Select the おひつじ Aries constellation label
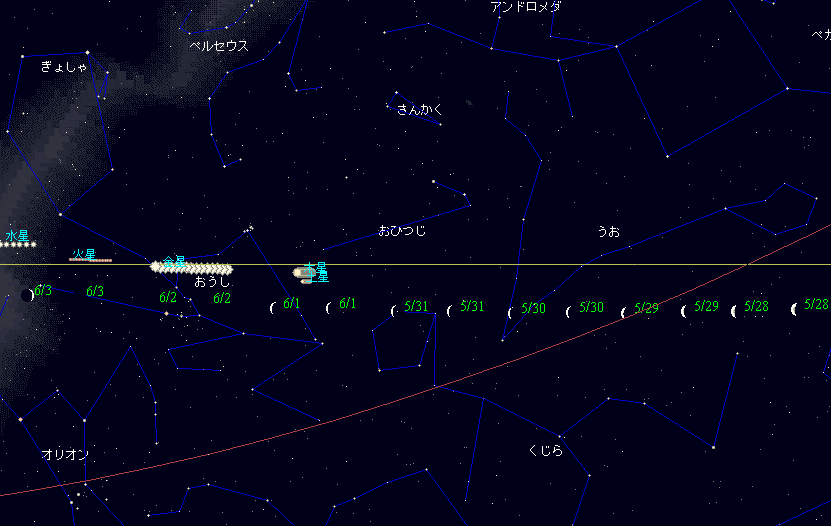The image size is (831, 526). [x=402, y=231]
